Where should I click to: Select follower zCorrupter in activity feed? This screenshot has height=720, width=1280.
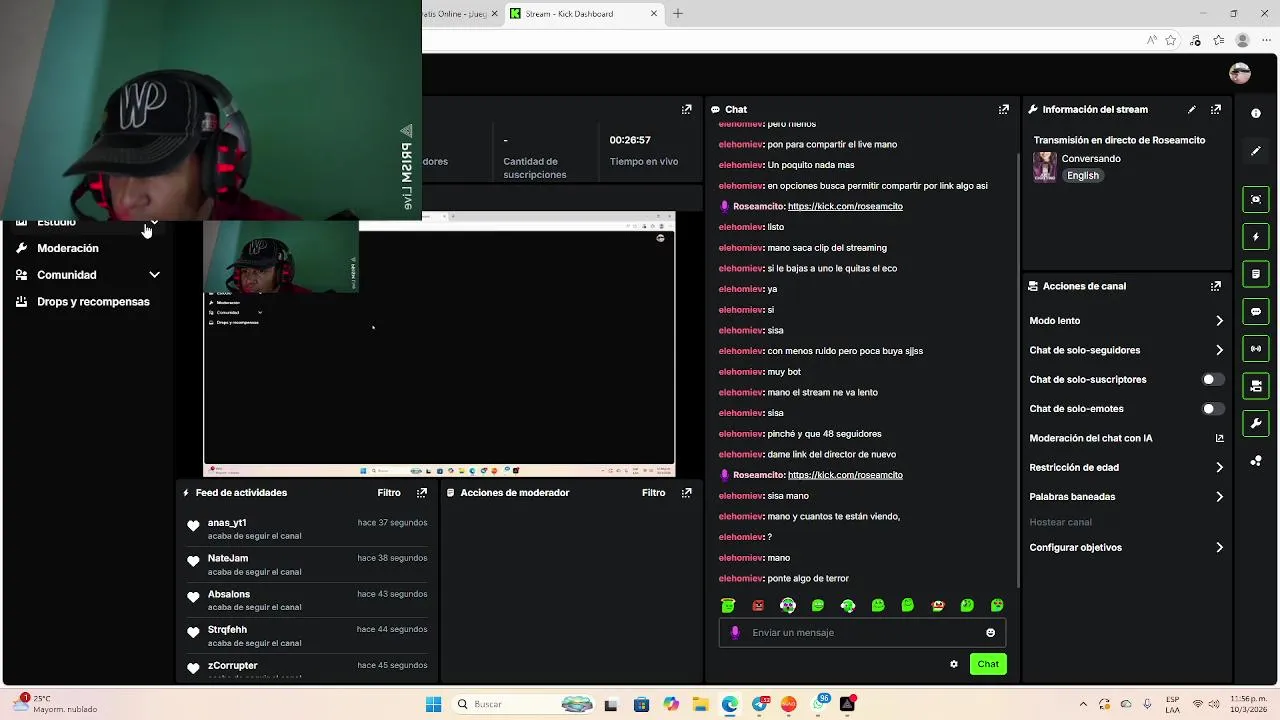click(233, 666)
